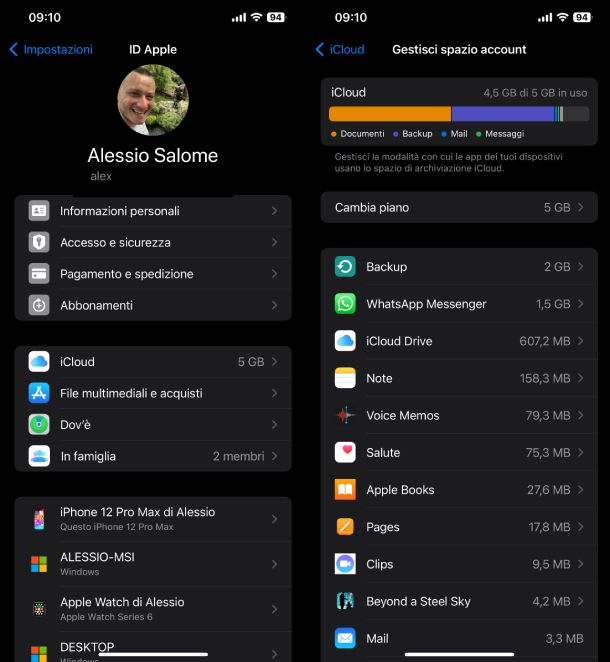Tap the Apple Books icon

[345, 490]
